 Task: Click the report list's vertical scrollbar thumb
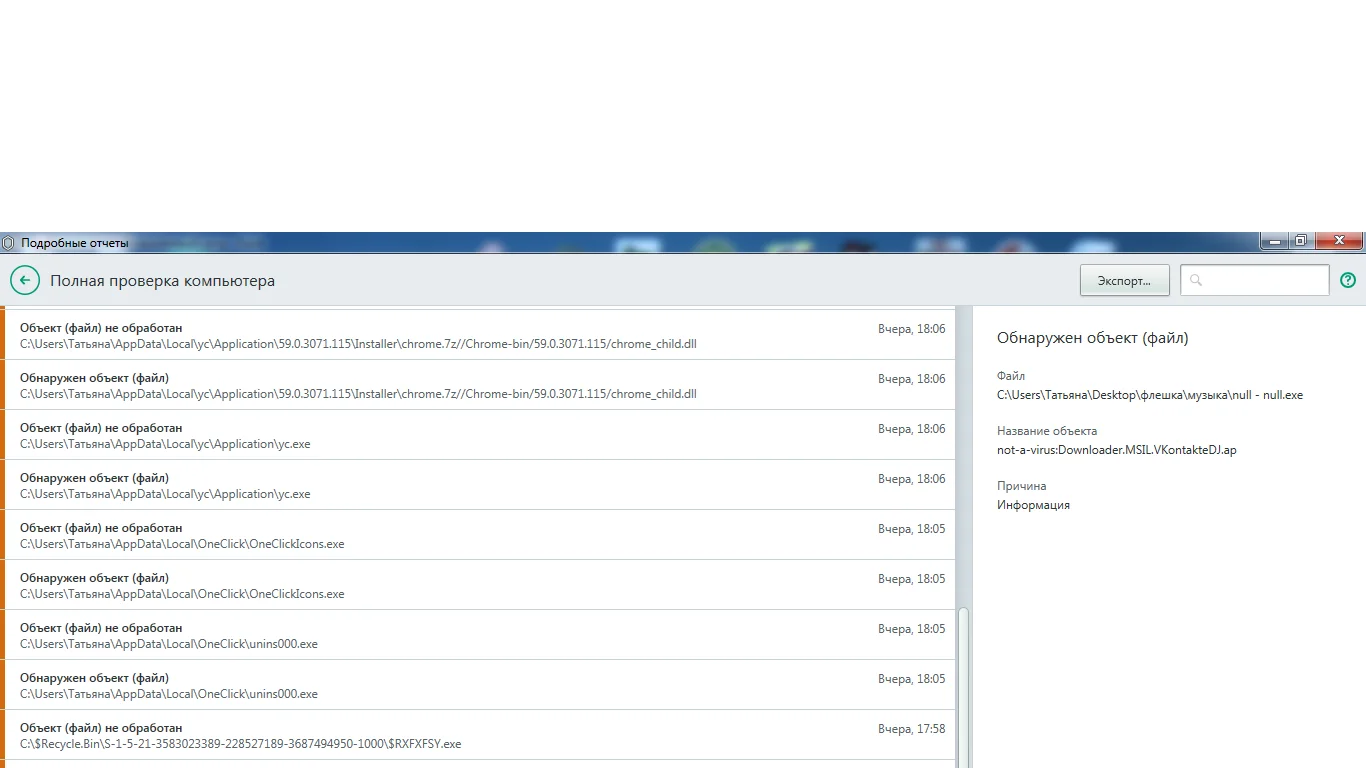[x=964, y=687]
